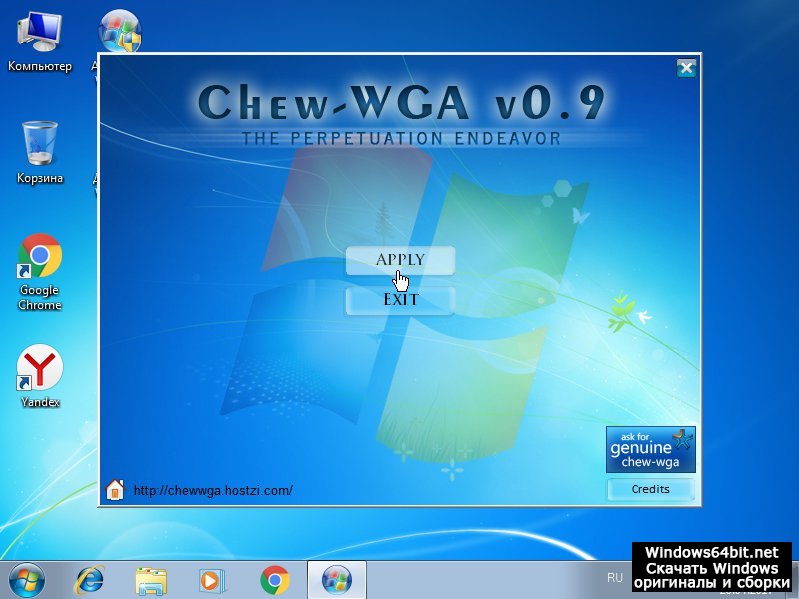The image size is (799, 599).
Task: Select the Google Chrome desktop shortcut
Action: click(x=40, y=270)
